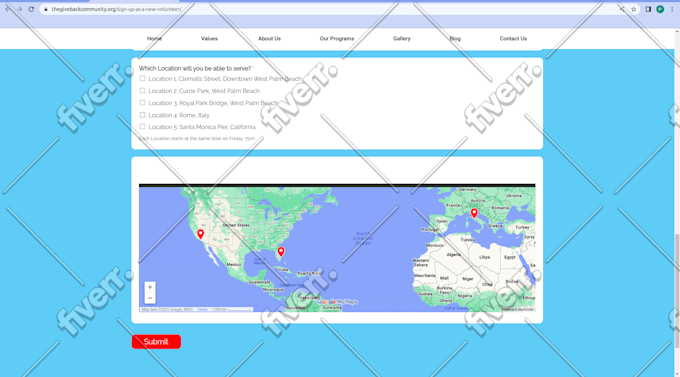This screenshot has width=680, height=377.
Task: Check Location 2 Currie Park checkbox
Action: point(142,91)
